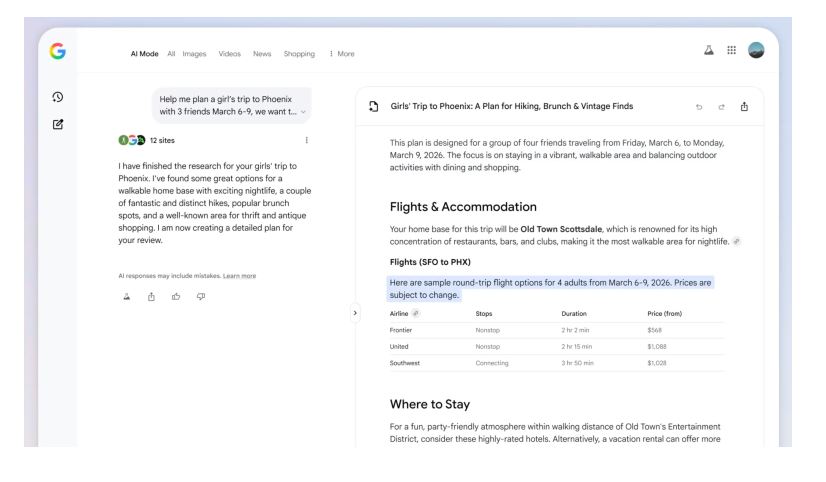This screenshot has width=826, height=482.
Task: Open account profile avatar
Action: (756, 50)
